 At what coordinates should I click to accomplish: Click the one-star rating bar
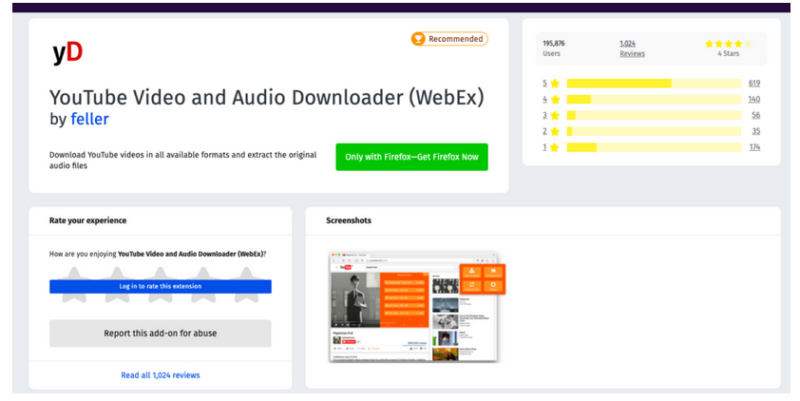click(654, 147)
